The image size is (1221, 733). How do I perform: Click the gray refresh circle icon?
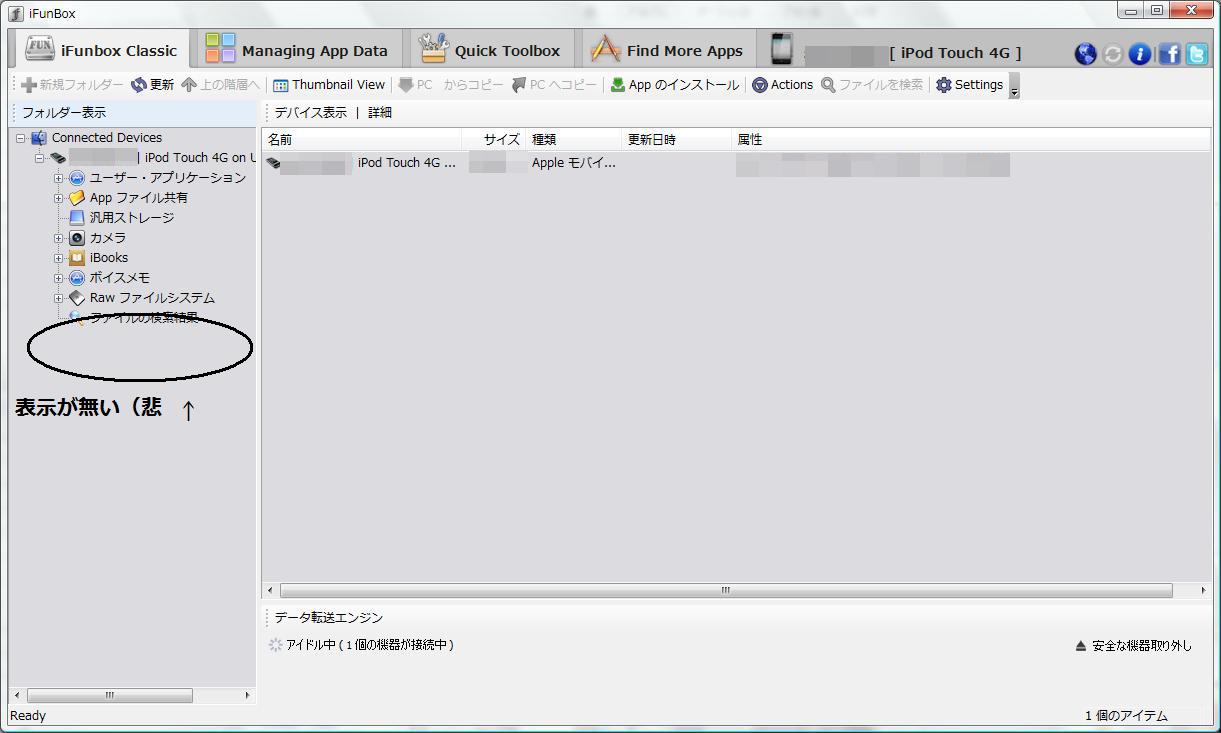point(1112,54)
